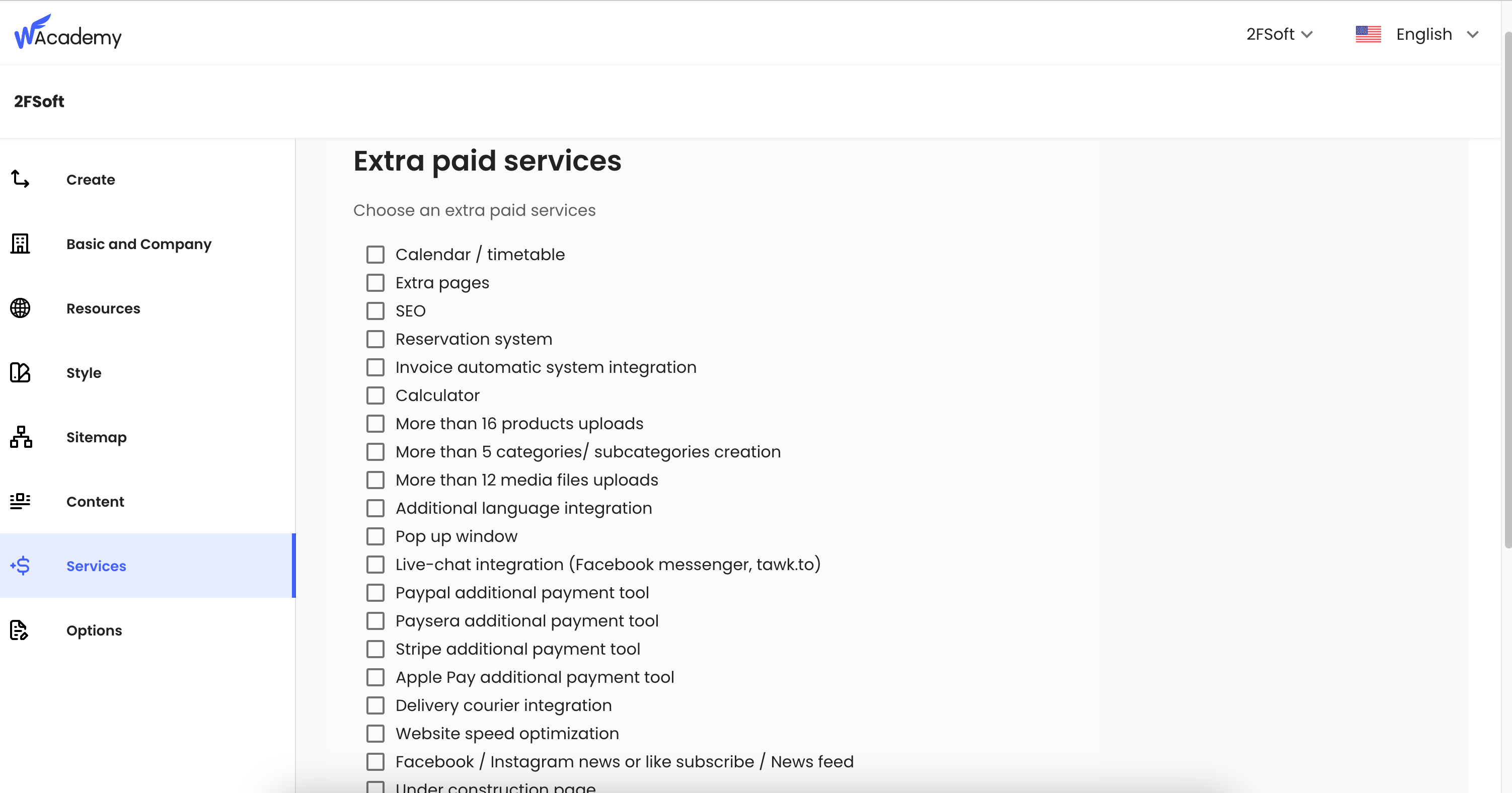Enable the Calendar / timetable checkbox
Image resolution: width=1512 pixels, height=793 pixels.
pos(375,255)
